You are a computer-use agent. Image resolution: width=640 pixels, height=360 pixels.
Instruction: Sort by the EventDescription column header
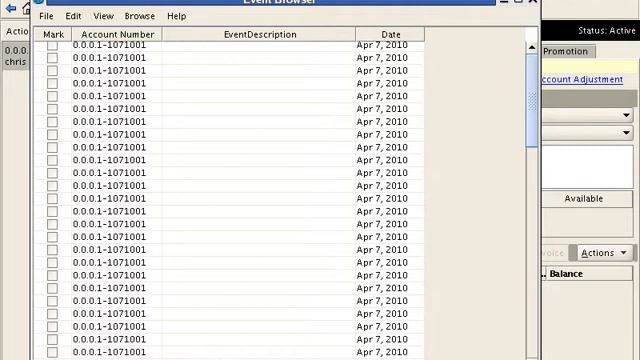259,34
